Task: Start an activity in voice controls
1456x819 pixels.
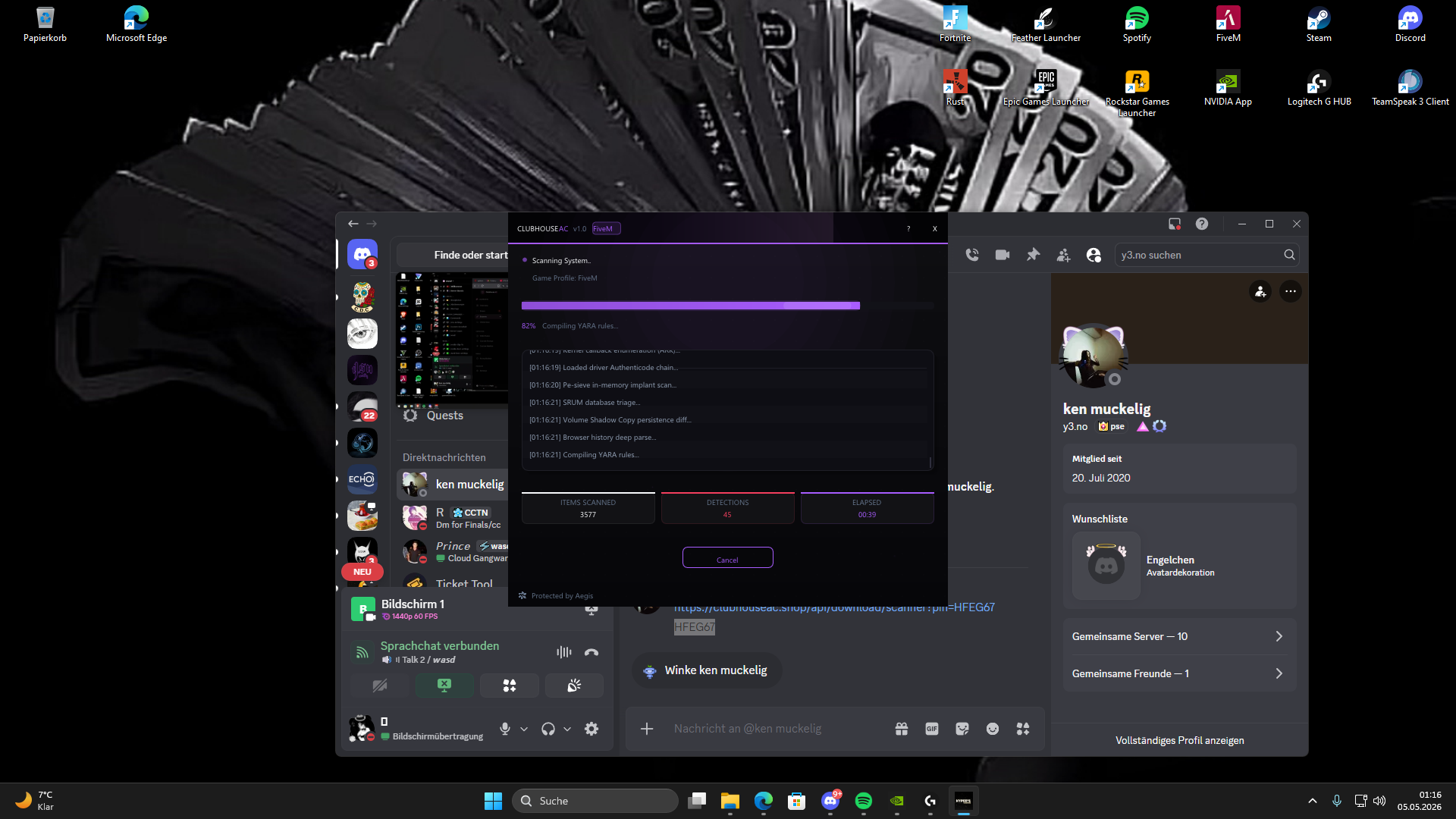Action: point(510,686)
